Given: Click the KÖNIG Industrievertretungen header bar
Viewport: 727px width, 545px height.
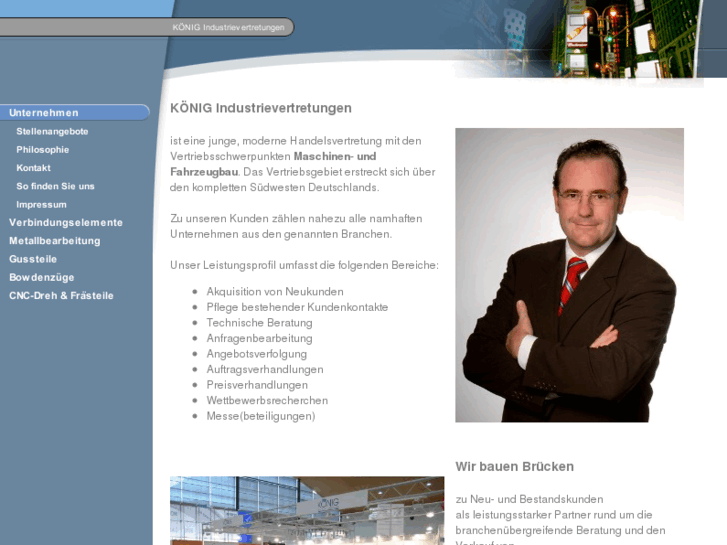Looking at the screenshot, I should [x=147, y=27].
